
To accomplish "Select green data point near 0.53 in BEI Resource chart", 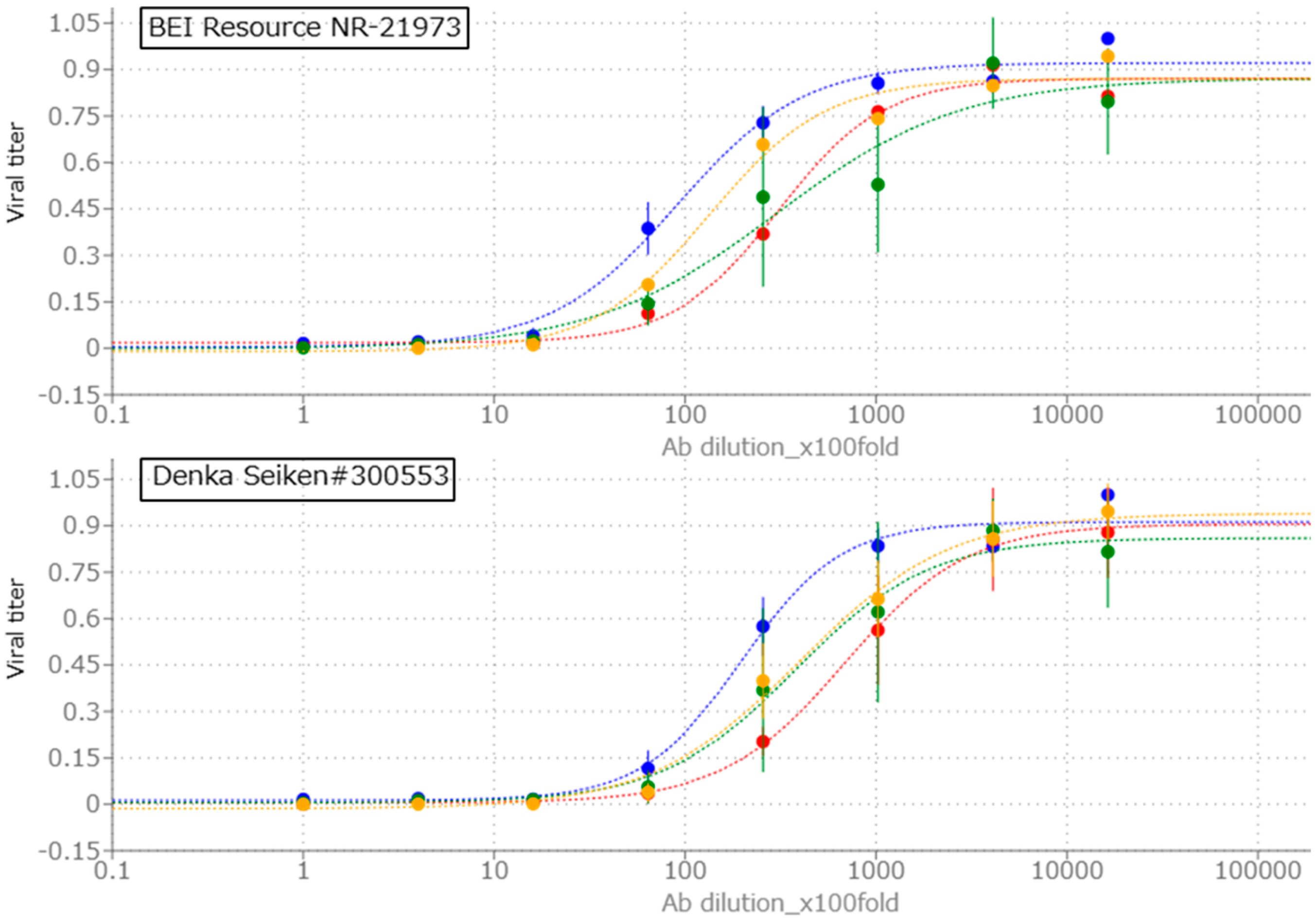I will click(877, 185).
